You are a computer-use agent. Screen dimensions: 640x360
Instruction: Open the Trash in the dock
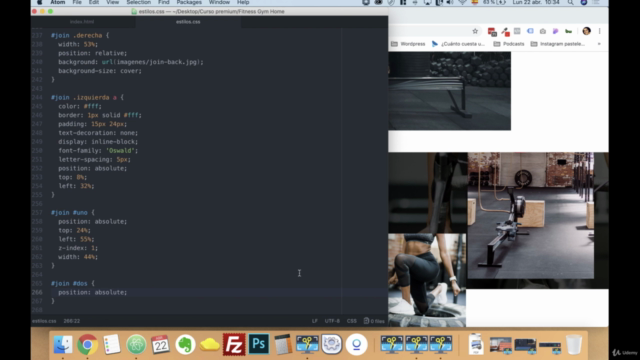574,345
